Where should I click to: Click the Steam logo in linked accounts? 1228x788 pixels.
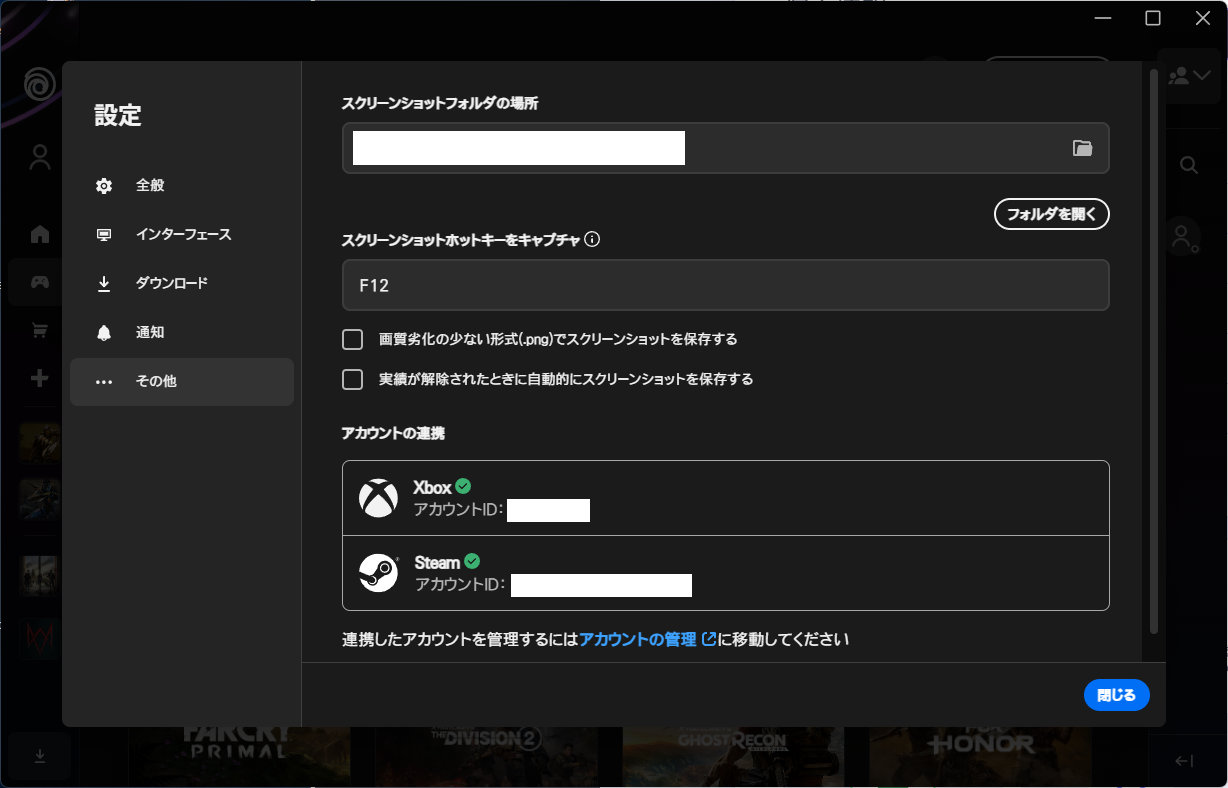(378, 573)
